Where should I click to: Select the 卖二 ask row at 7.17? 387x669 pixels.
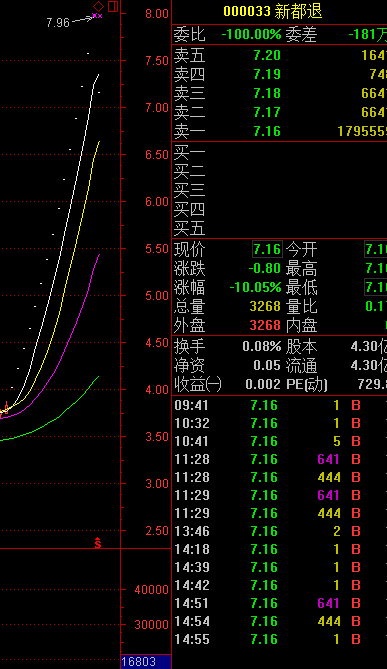279,112
